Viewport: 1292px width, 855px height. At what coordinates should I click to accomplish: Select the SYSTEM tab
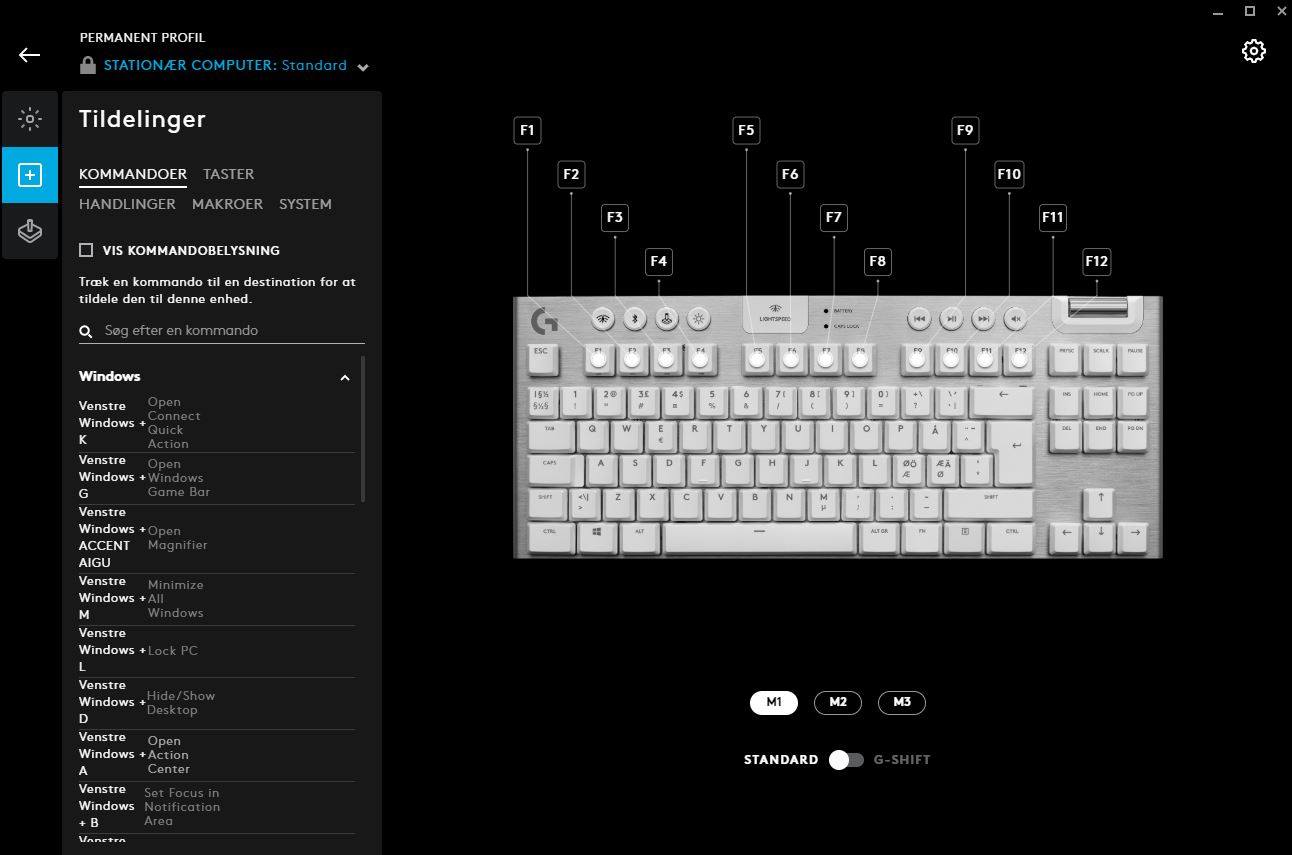pos(305,204)
